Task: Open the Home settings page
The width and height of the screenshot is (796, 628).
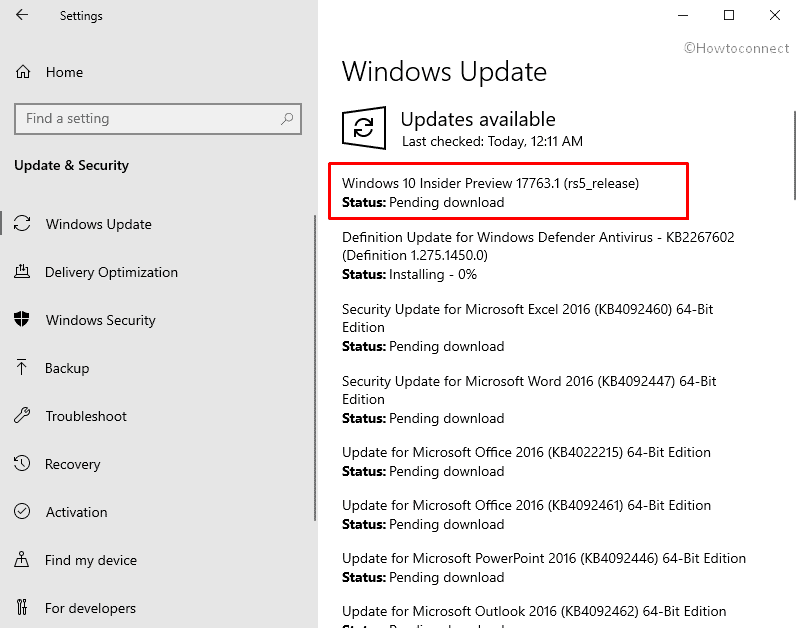Action: [x=64, y=72]
